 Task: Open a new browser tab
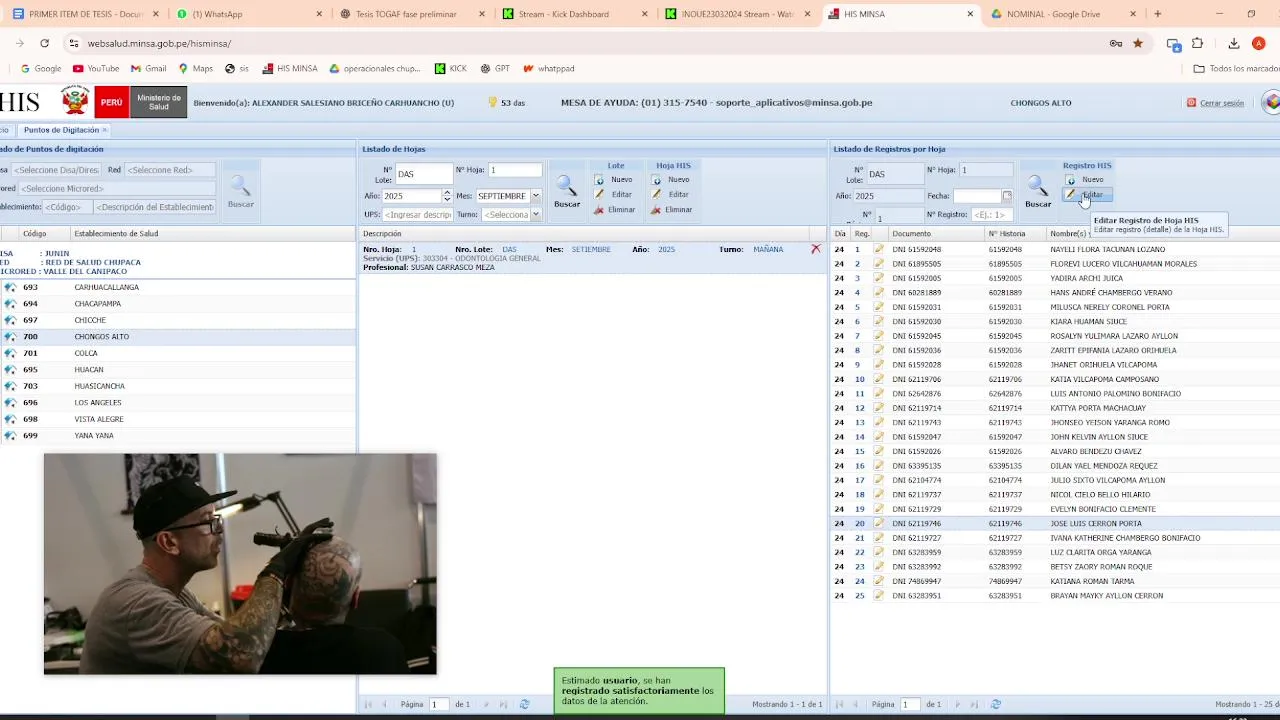(x=1157, y=14)
